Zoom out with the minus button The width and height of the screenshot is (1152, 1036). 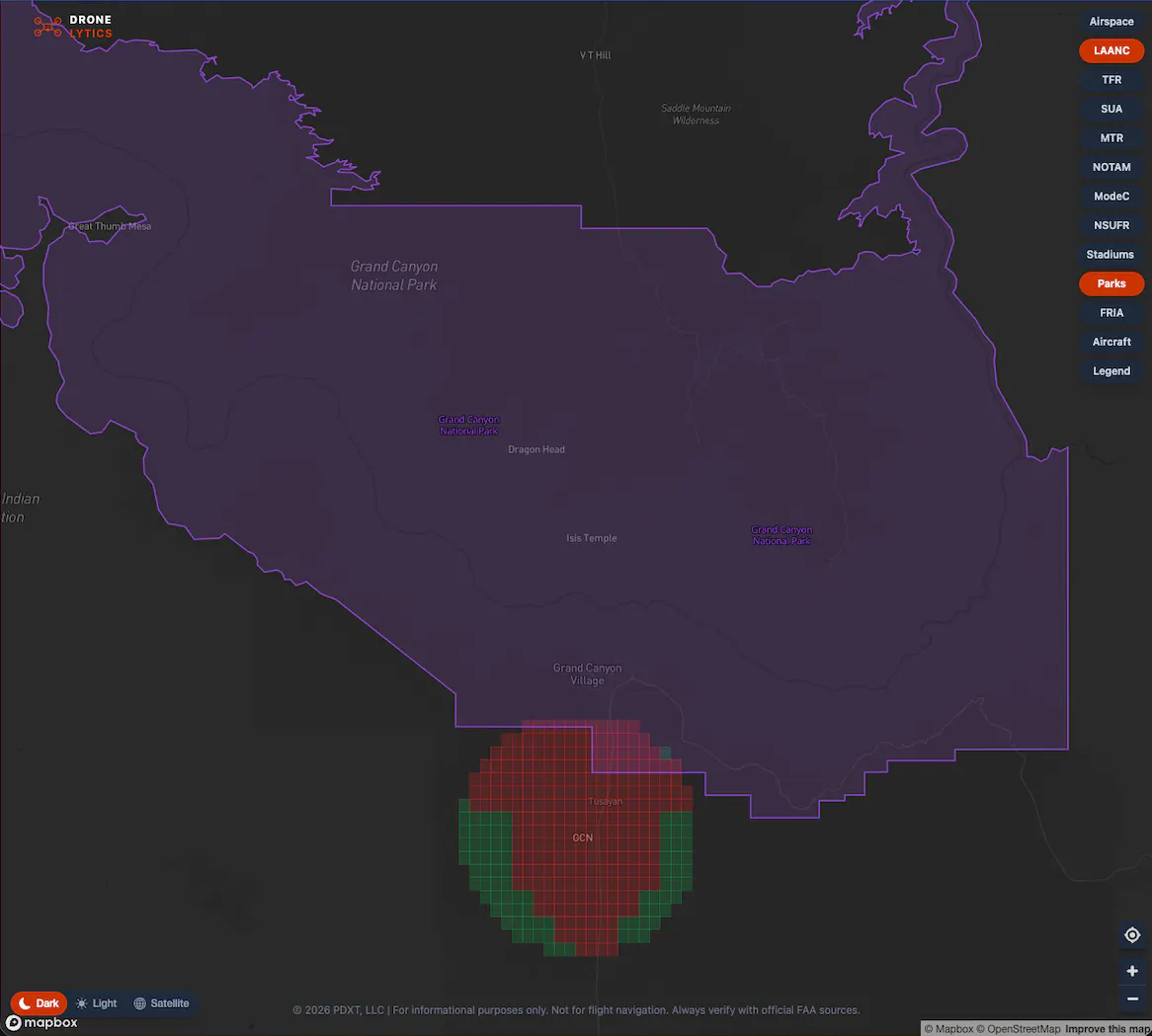tap(1132, 998)
